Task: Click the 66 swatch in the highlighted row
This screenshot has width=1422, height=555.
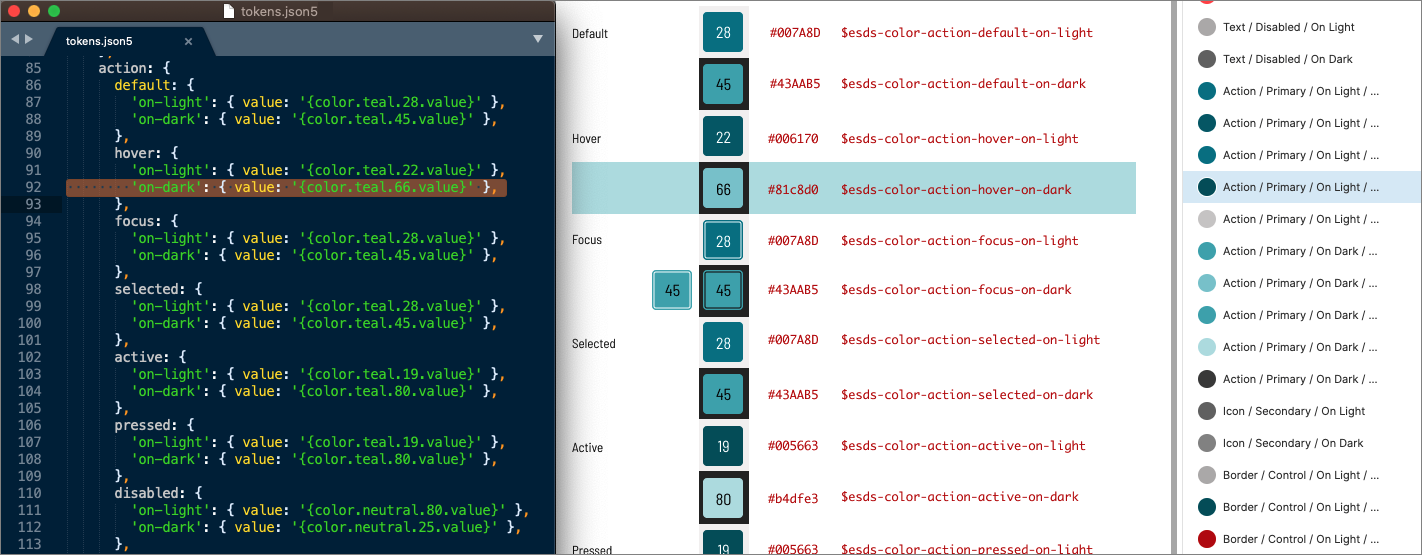Action: point(723,189)
